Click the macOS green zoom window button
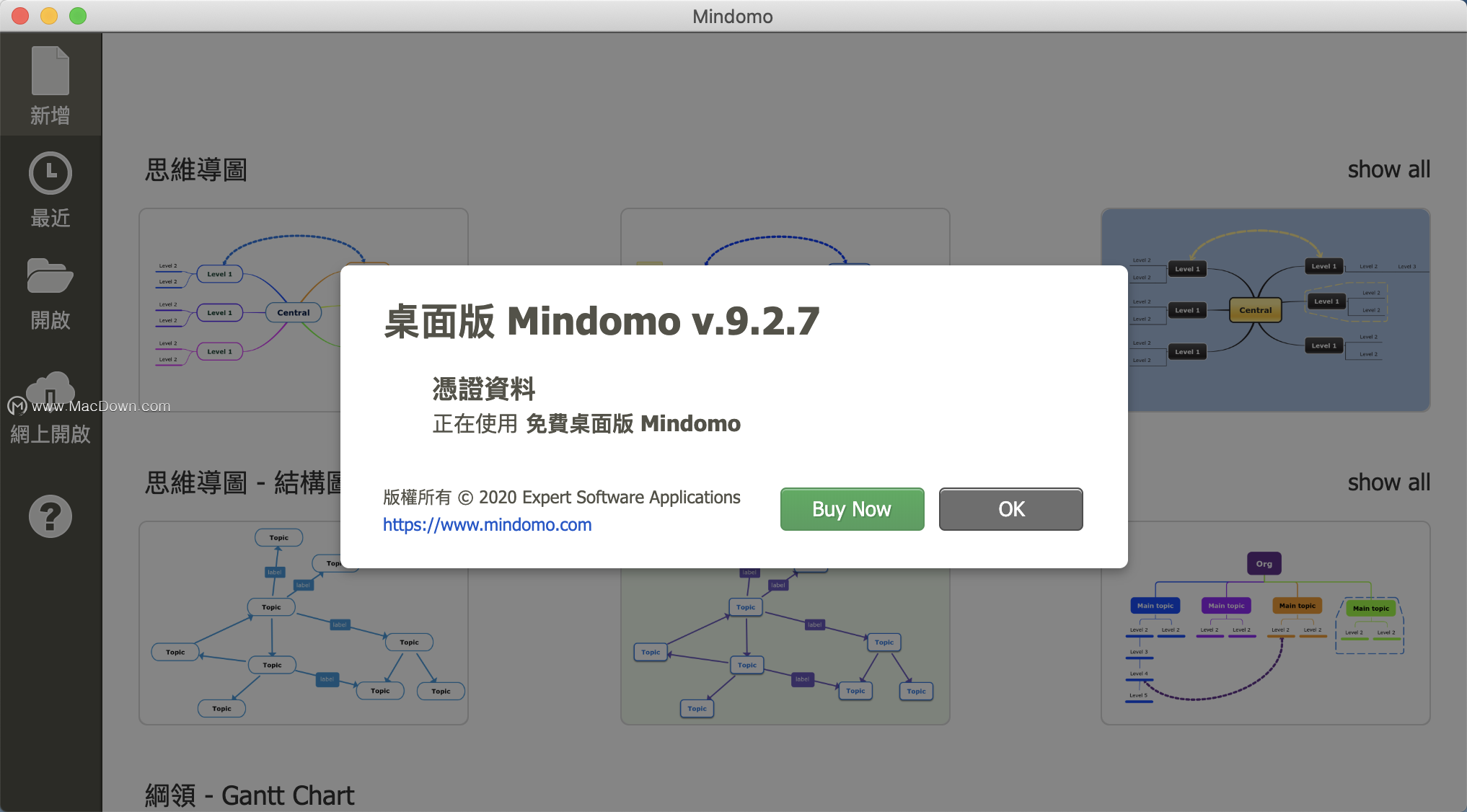This screenshot has width=1467, height=812. (x=78, y=16)
